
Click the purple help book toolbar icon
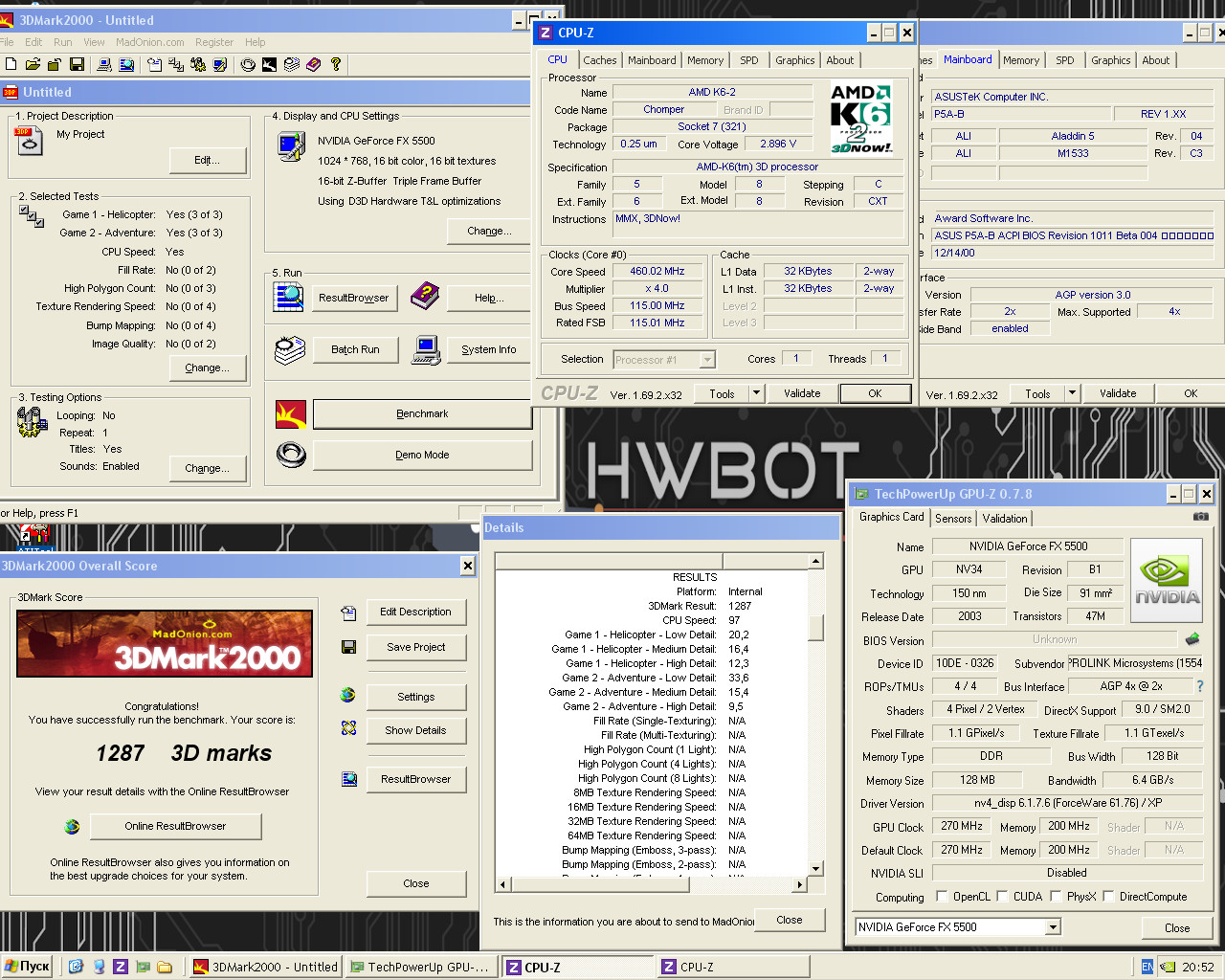click(313, 64)
